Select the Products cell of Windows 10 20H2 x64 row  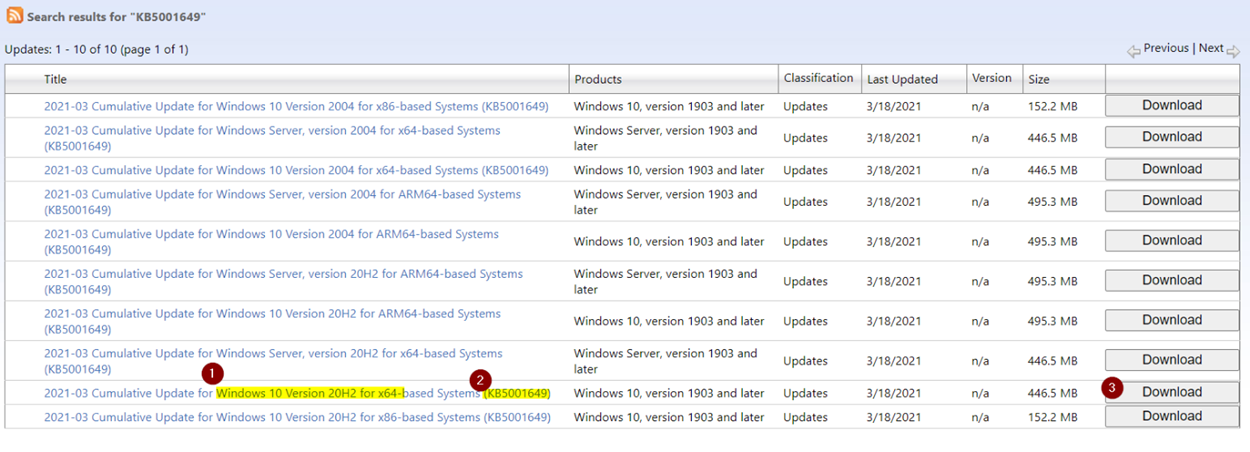point(669,393)
